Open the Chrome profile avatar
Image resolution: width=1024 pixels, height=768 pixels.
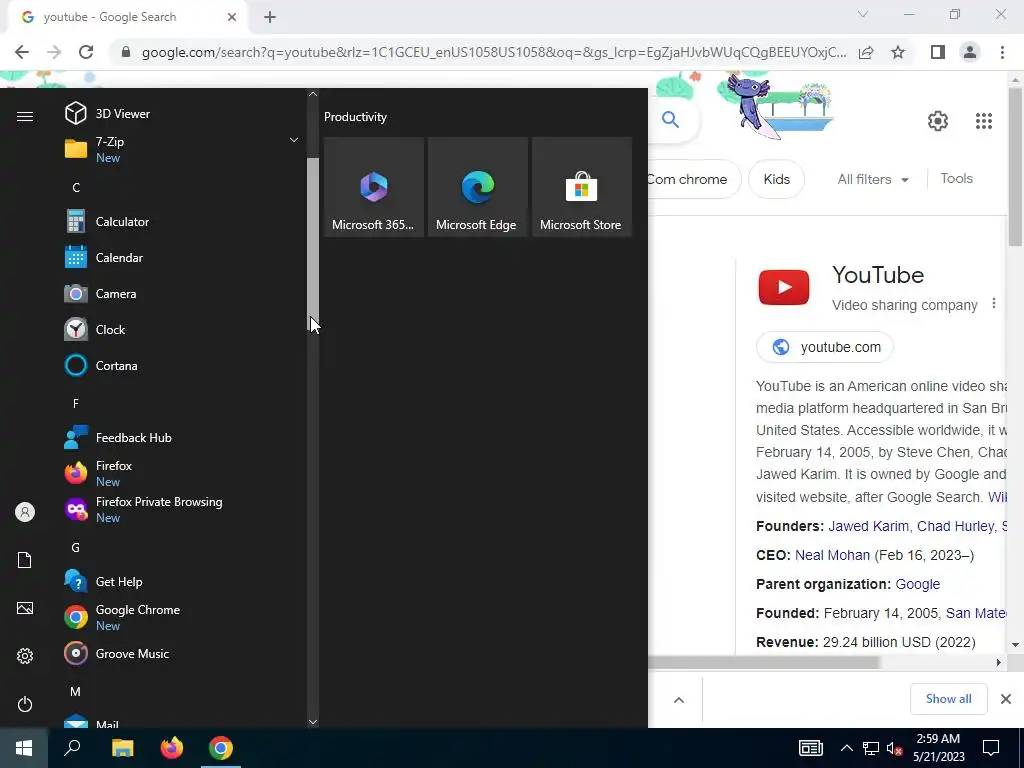970,52
